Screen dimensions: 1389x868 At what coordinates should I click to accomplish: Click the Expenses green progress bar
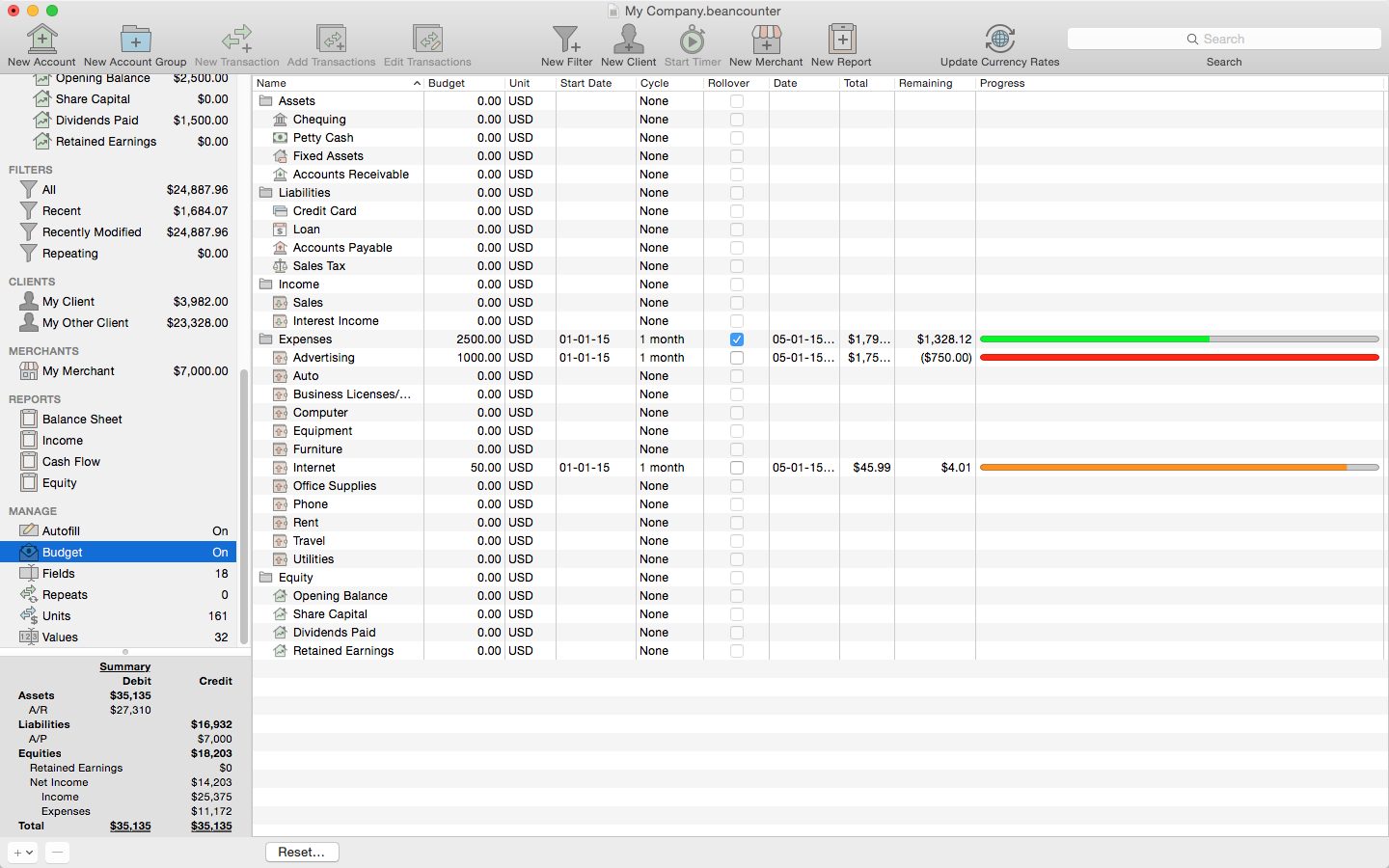pos(1179,339)
